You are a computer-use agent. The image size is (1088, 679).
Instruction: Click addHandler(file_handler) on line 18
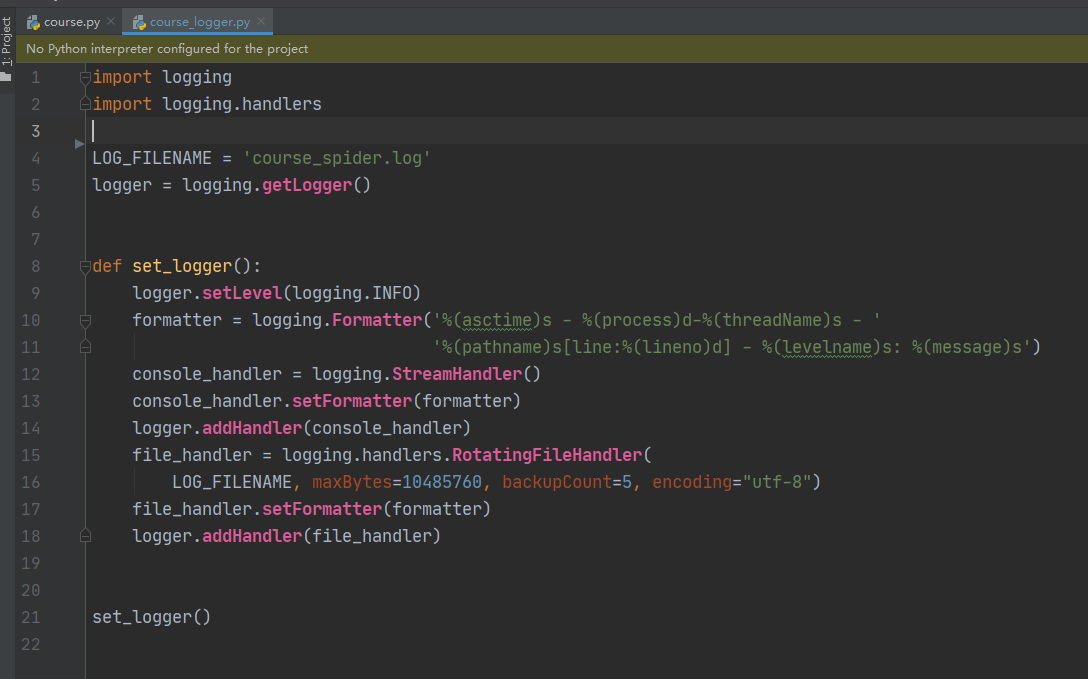pos(321,537)
